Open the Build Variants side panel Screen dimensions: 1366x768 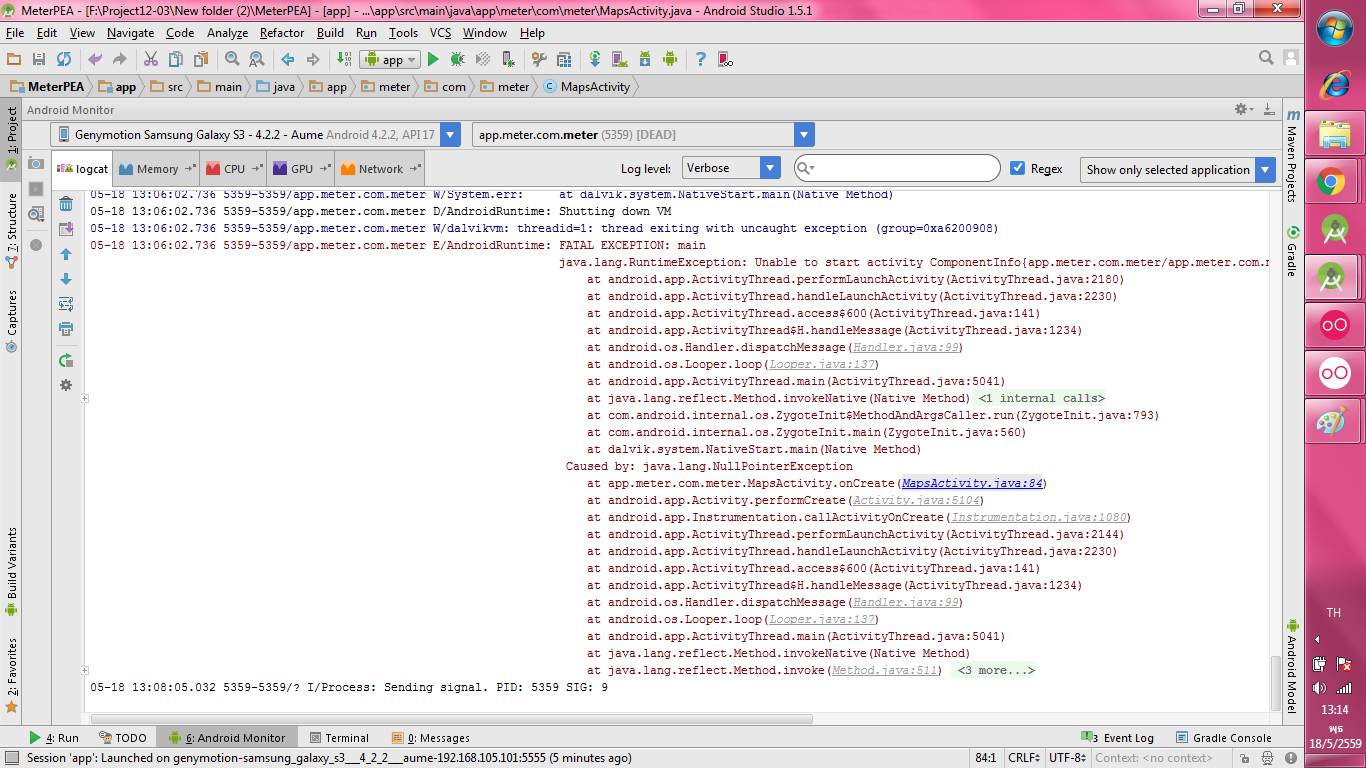[x=12, y=572]
